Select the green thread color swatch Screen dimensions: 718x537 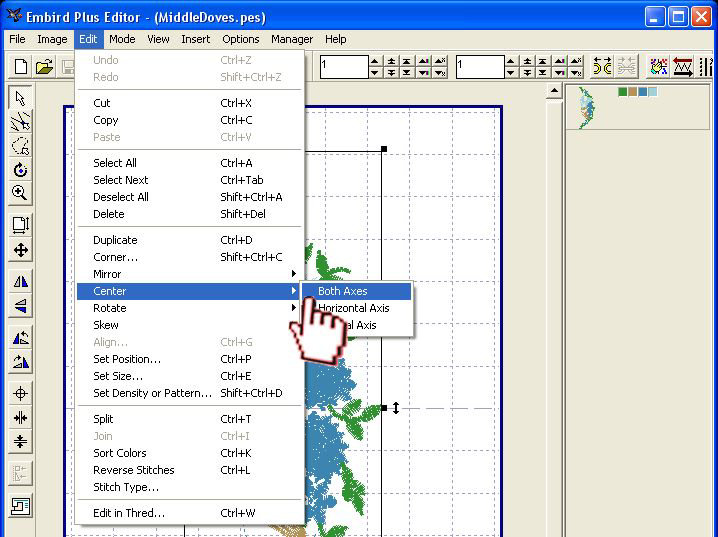click(622, 92)
